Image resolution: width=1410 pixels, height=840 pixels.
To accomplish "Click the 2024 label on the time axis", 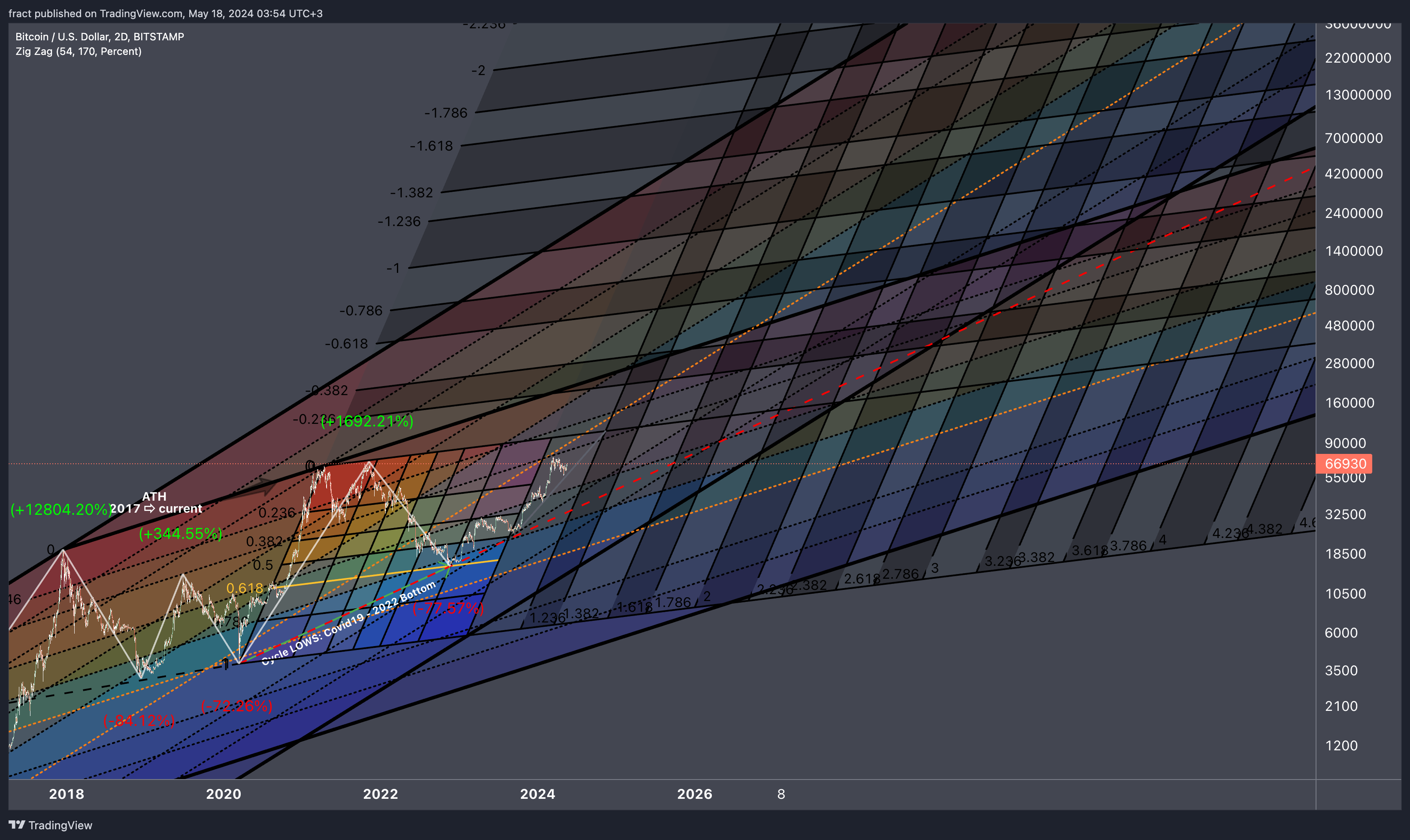I will [538, 794].
